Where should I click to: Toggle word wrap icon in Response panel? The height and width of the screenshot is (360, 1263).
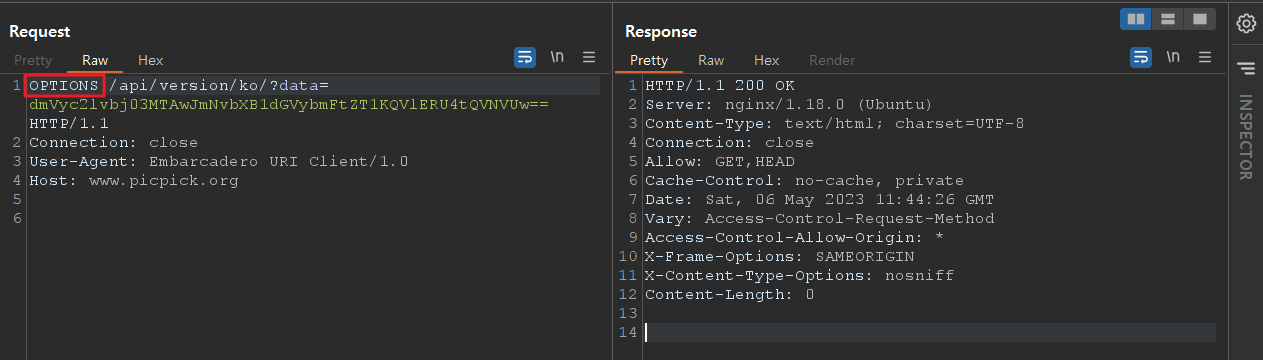point(1141,57)
